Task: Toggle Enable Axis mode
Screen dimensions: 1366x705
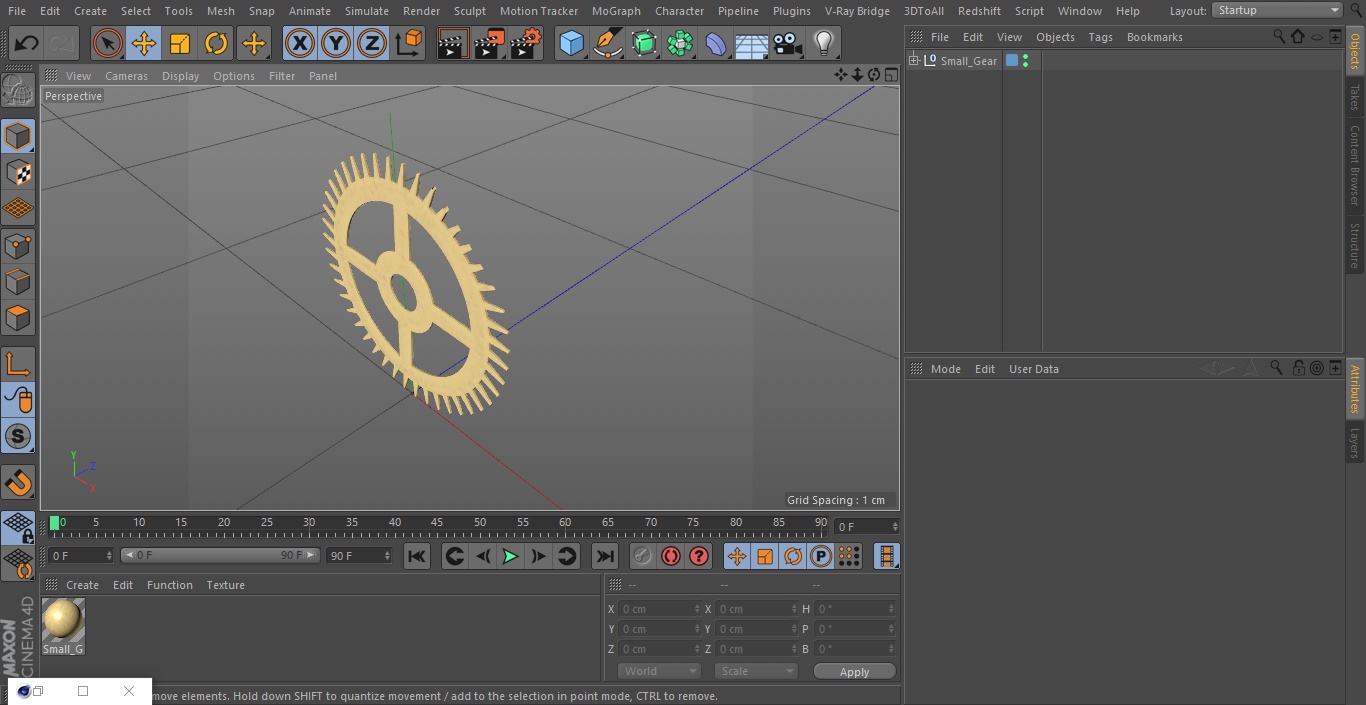Action: tap(18, 363)
